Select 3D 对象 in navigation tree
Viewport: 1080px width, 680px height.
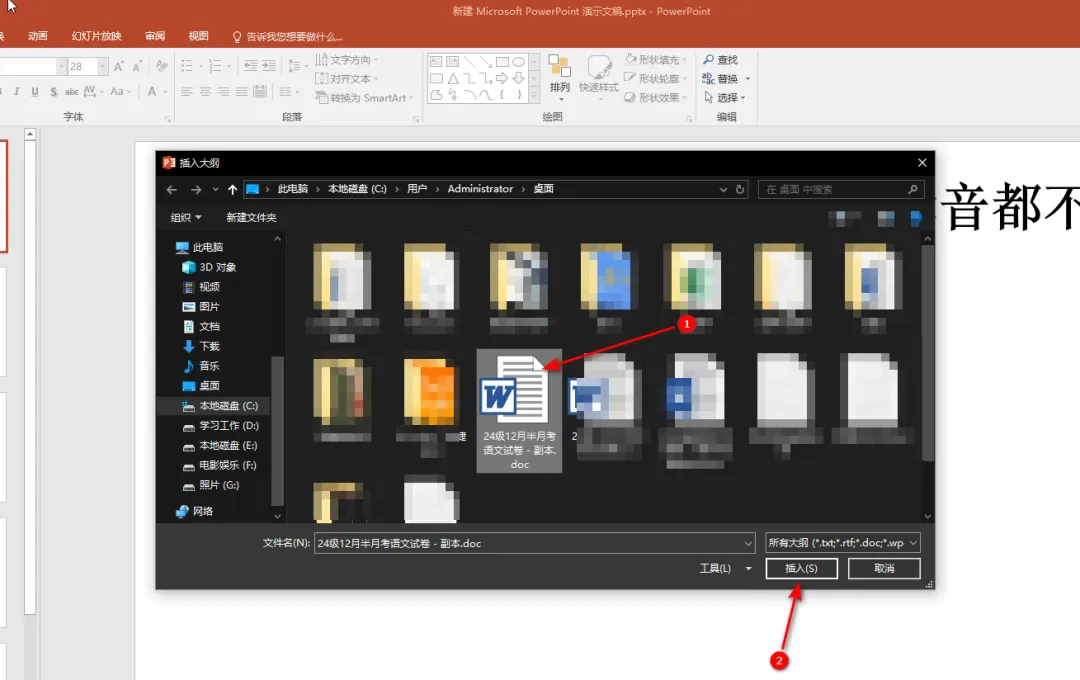(x=210, y=267)
